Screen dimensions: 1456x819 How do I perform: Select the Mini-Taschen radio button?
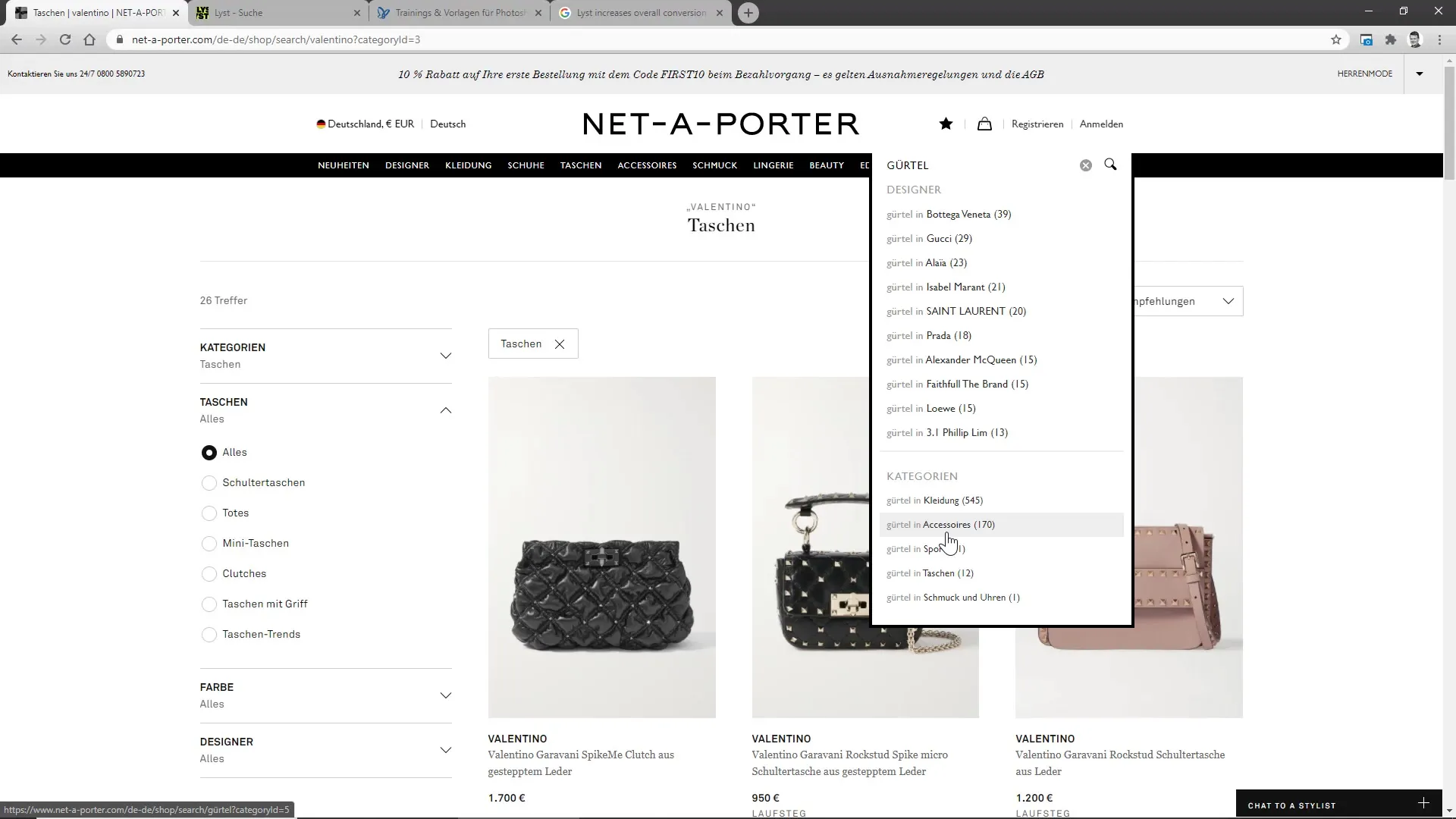pyautogui.click(x=209, y=544)
